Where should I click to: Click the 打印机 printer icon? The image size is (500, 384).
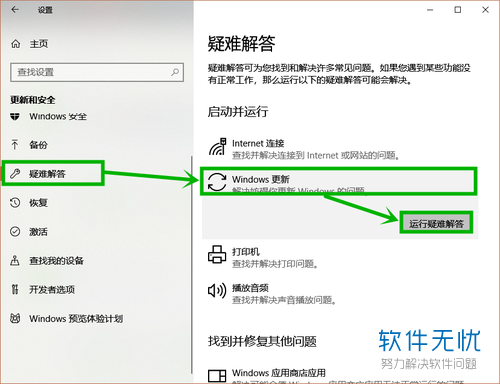(x=217, y=255)
